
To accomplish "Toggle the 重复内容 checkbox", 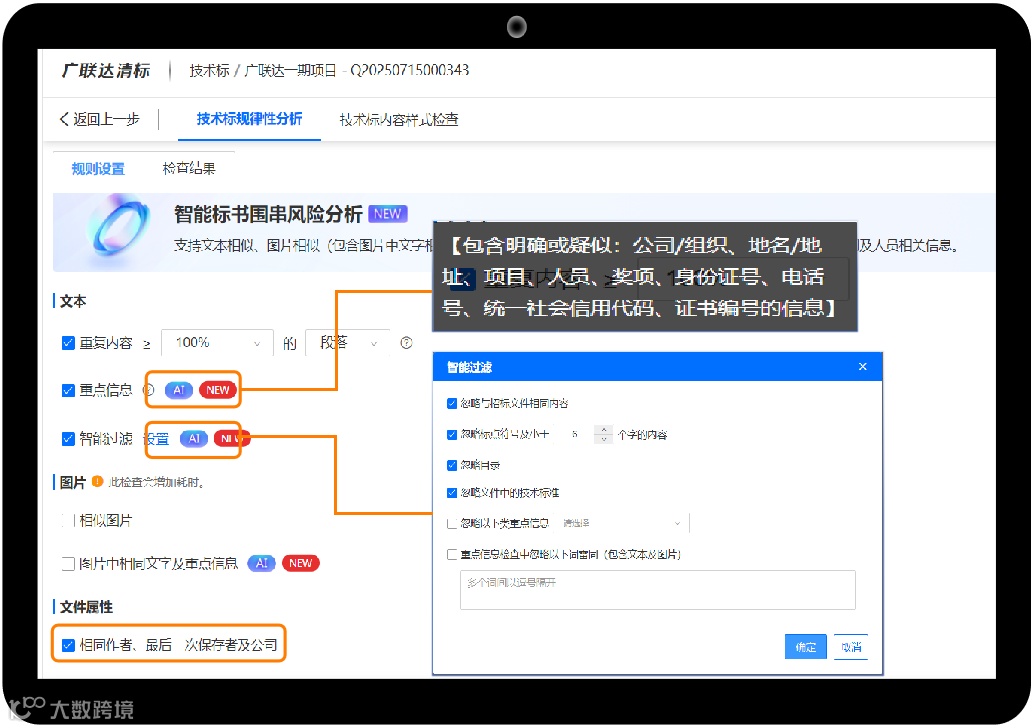I will [68, 343].
